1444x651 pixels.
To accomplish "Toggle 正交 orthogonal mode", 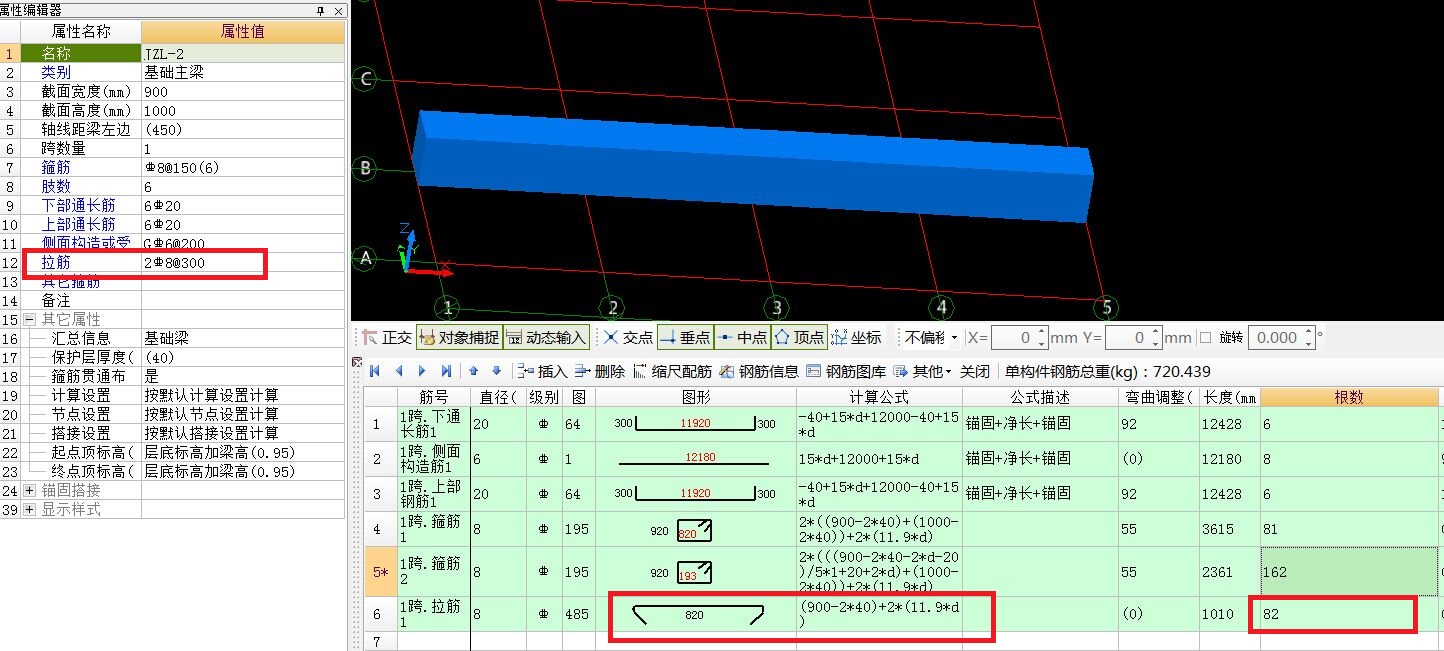I will pyautogui.click(x=386, y=338).
